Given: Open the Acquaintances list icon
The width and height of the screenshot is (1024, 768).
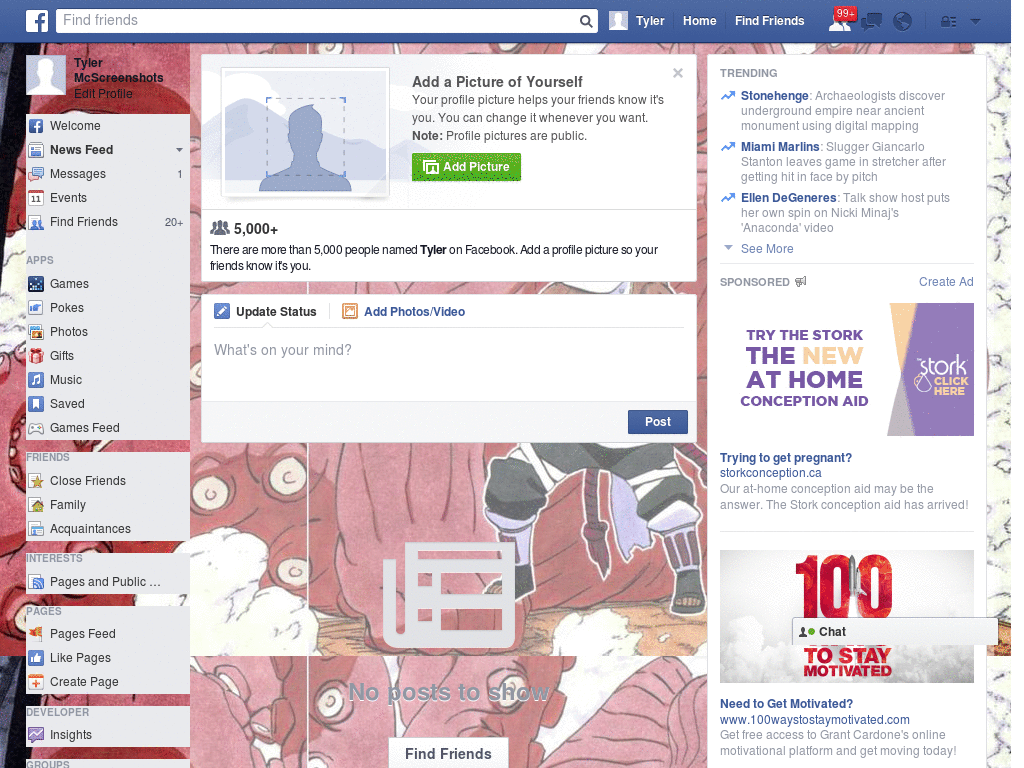Looking at the screenshot, I should click(x=36, y=529).
